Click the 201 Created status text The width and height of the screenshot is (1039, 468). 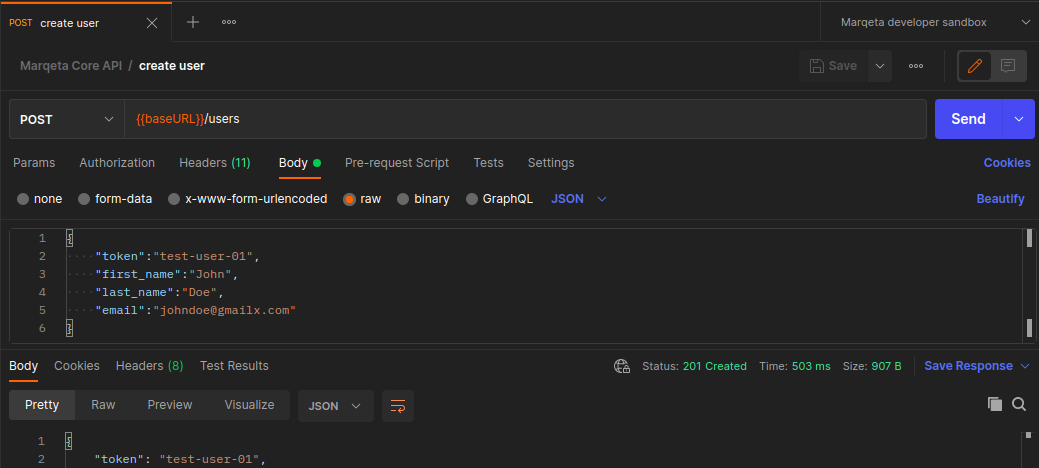714,366
